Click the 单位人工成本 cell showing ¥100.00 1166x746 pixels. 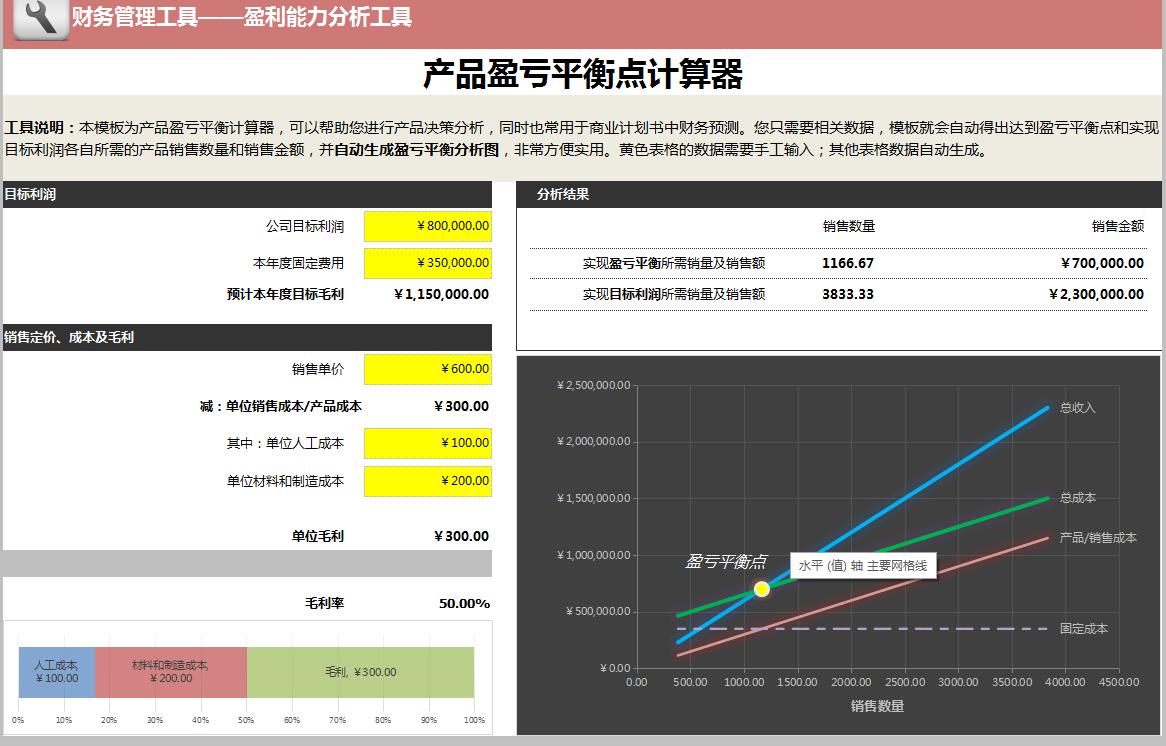[x=428, y=443]
